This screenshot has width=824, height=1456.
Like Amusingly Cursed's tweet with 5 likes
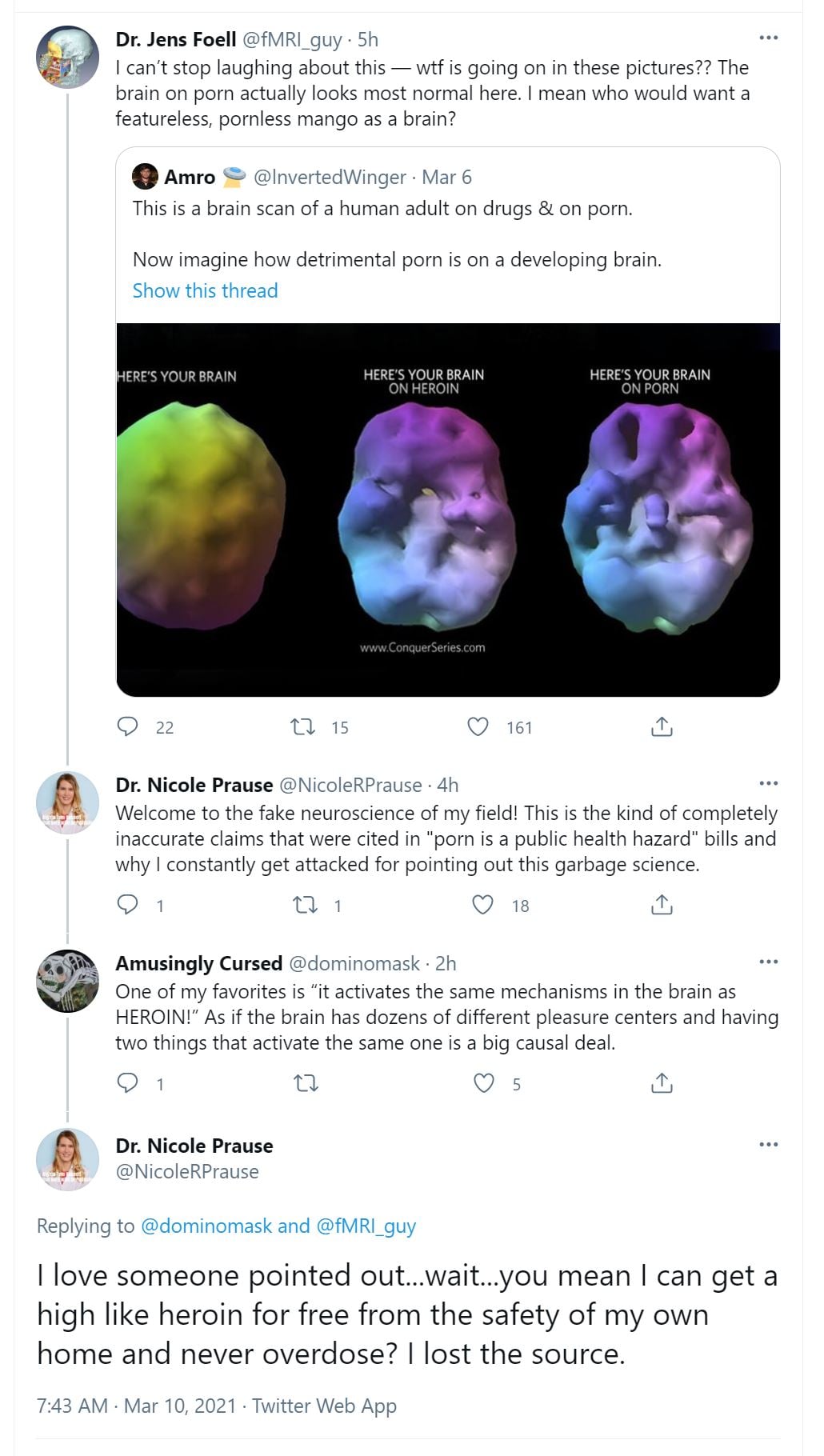484,1083
